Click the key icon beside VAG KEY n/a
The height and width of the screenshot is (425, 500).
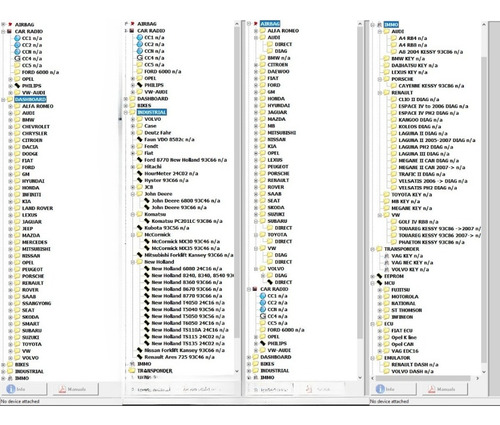pos(387,256)
